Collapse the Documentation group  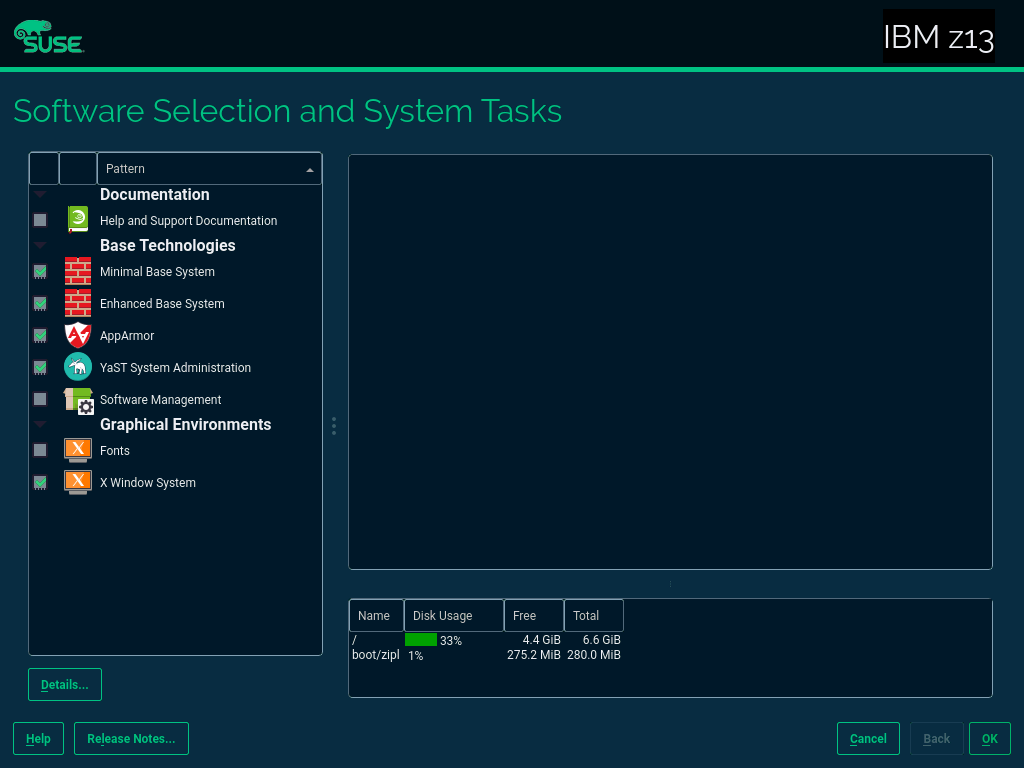tap(40, 194)
